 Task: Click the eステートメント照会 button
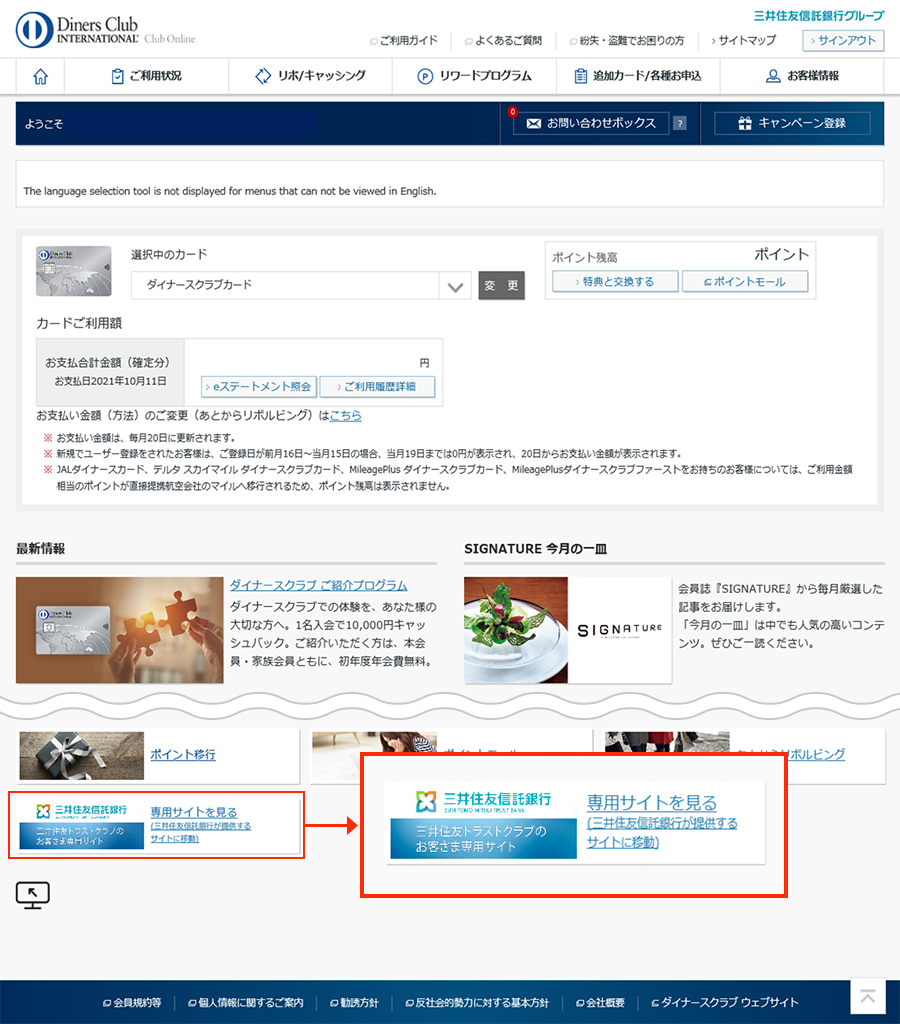(x=259, y=387)
